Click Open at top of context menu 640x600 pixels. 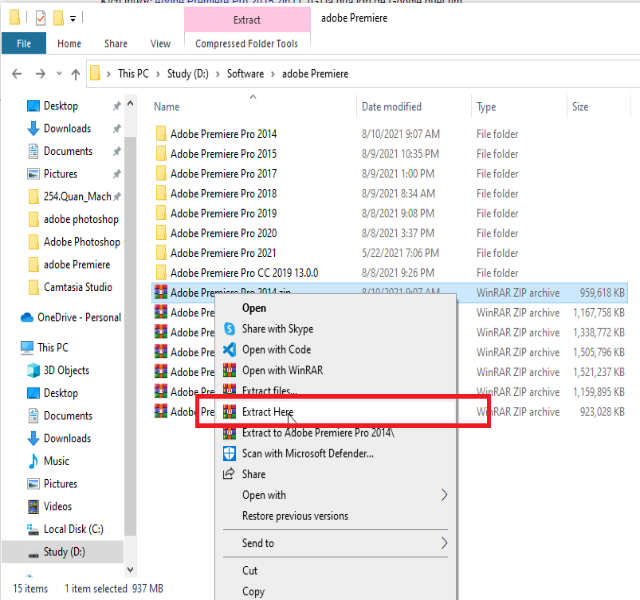[x=335, y=308]
